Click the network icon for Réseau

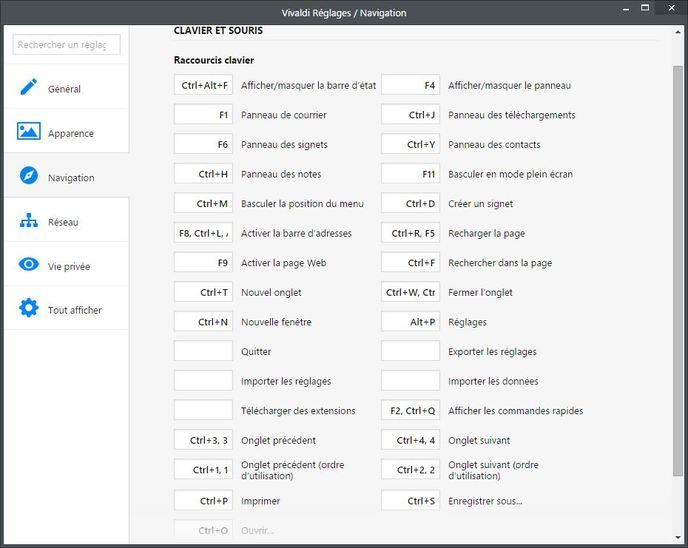pos(29,221)
